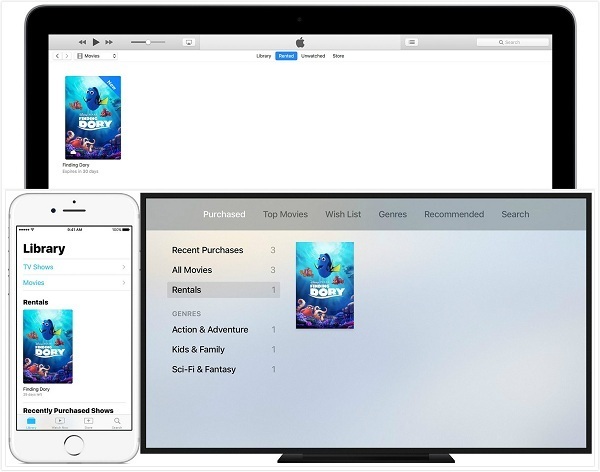
Task: Tap the Finding Dory title on iPhone
Action: click(x=36, y=389)
